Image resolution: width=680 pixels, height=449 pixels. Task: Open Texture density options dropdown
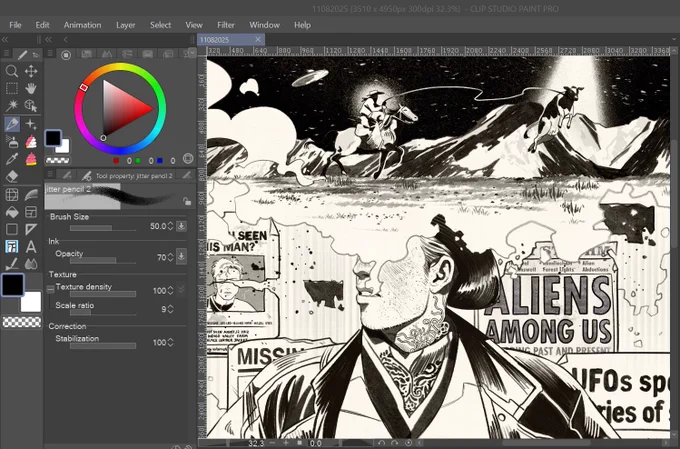point(181,289)
